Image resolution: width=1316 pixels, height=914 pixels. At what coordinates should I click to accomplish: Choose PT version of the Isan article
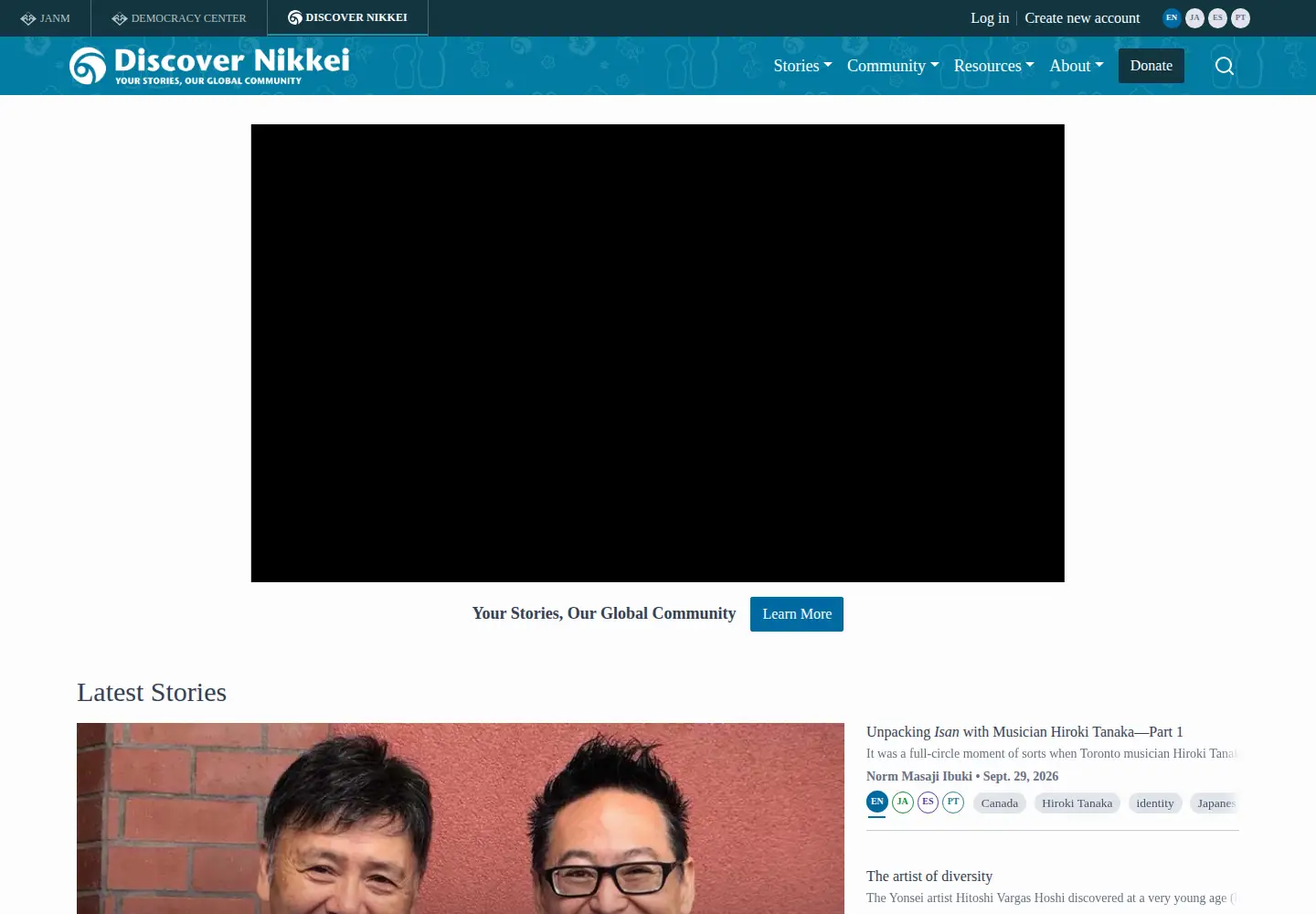click(x=953, y=802)
